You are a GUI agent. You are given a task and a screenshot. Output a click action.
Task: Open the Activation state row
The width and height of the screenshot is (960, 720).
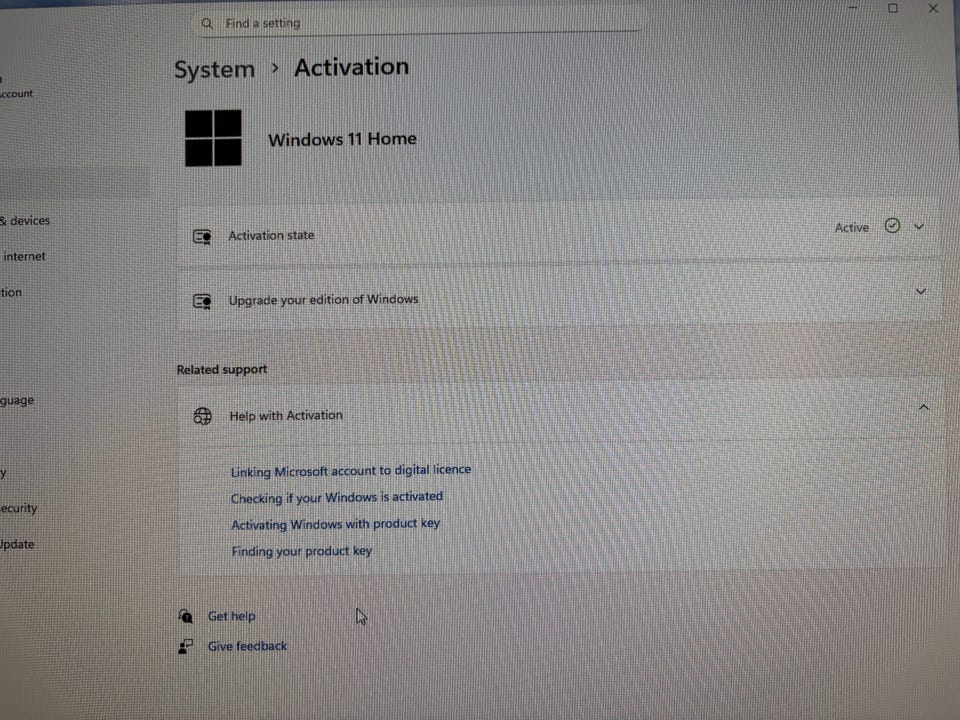point(558,231)
